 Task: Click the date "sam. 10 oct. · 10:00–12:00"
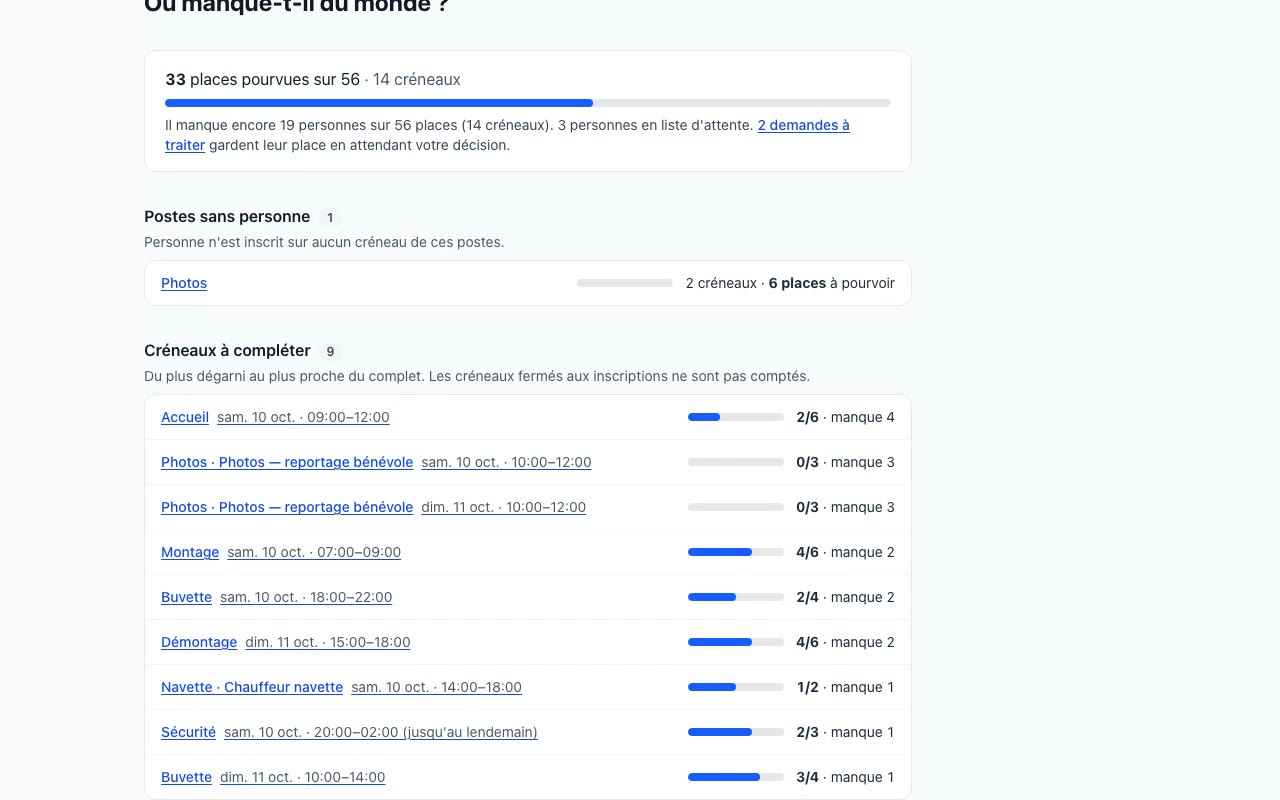point(506,462)
